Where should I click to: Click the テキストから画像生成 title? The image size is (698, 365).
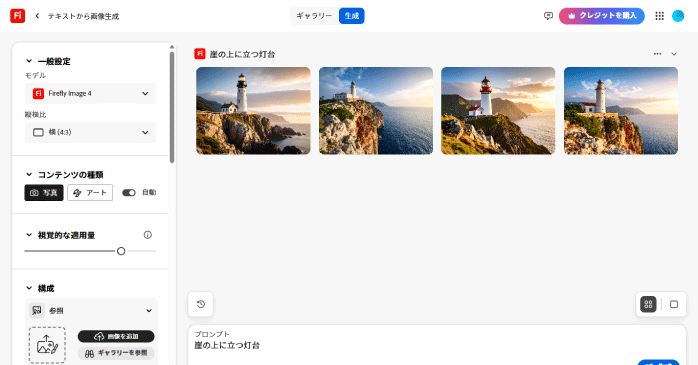coord(84,16)
